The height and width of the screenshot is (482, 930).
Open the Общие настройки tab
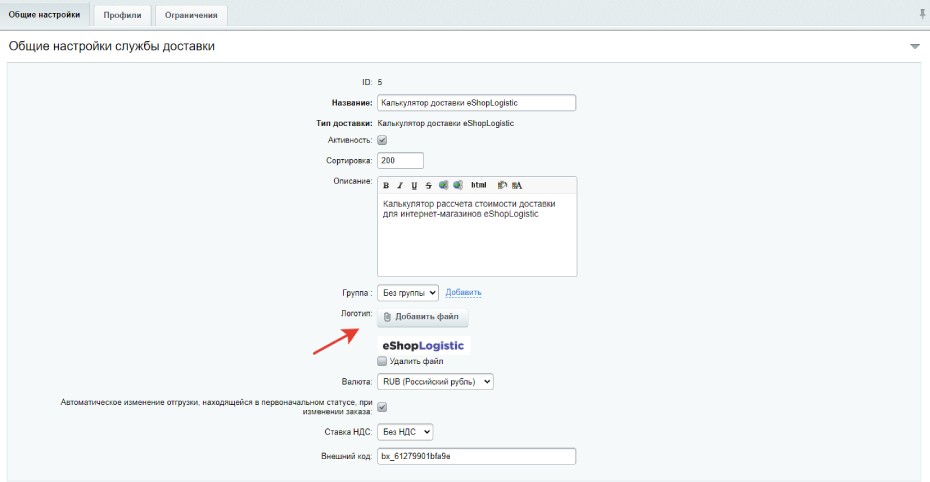44,15
